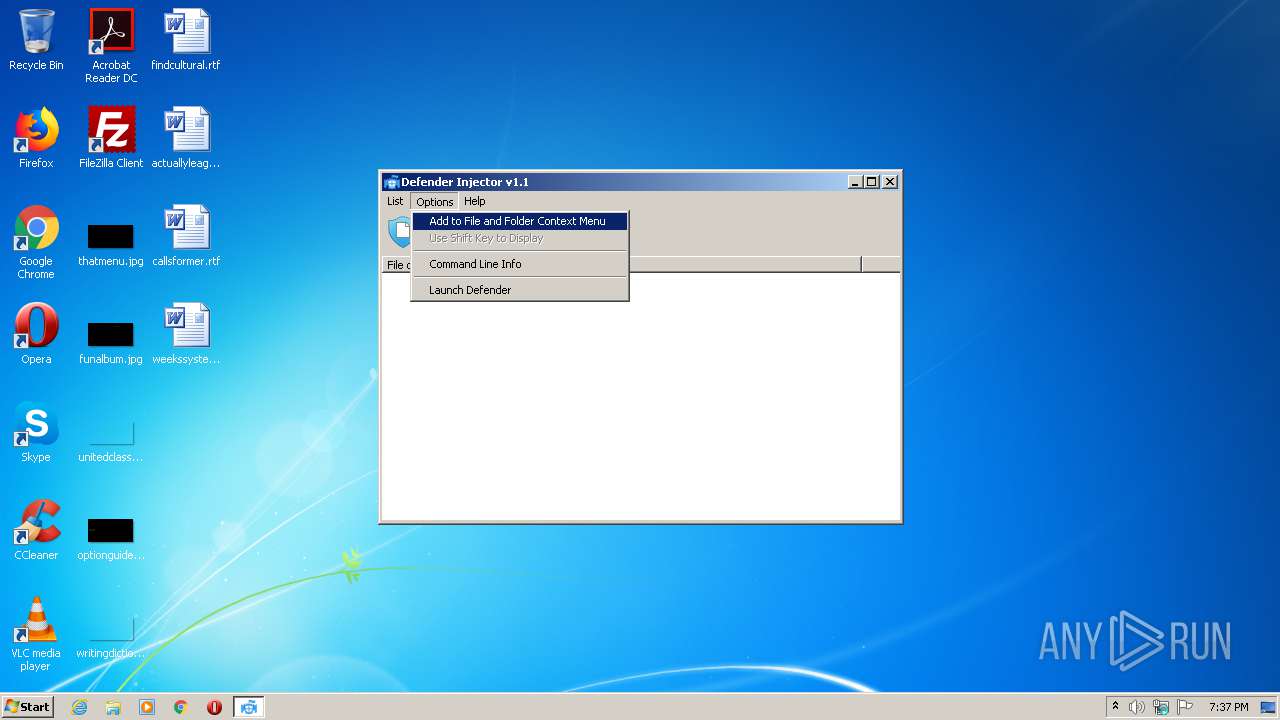1280x720 pixels.
Task: Select callsformer.rtf document icon
Action: pyautogui.click(x=186, y=236)
